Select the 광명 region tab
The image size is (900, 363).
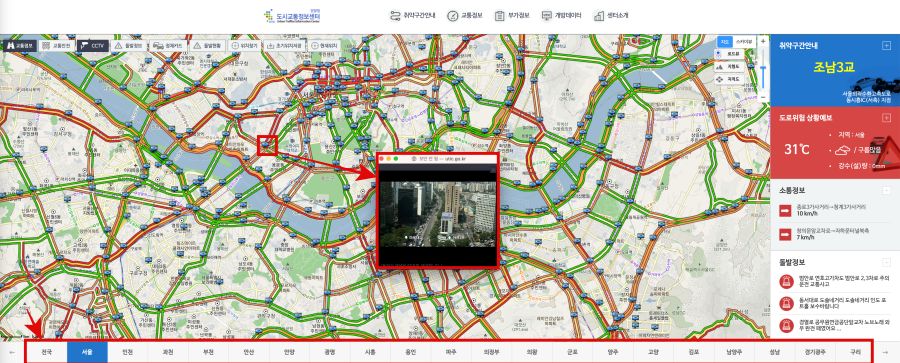329,352
